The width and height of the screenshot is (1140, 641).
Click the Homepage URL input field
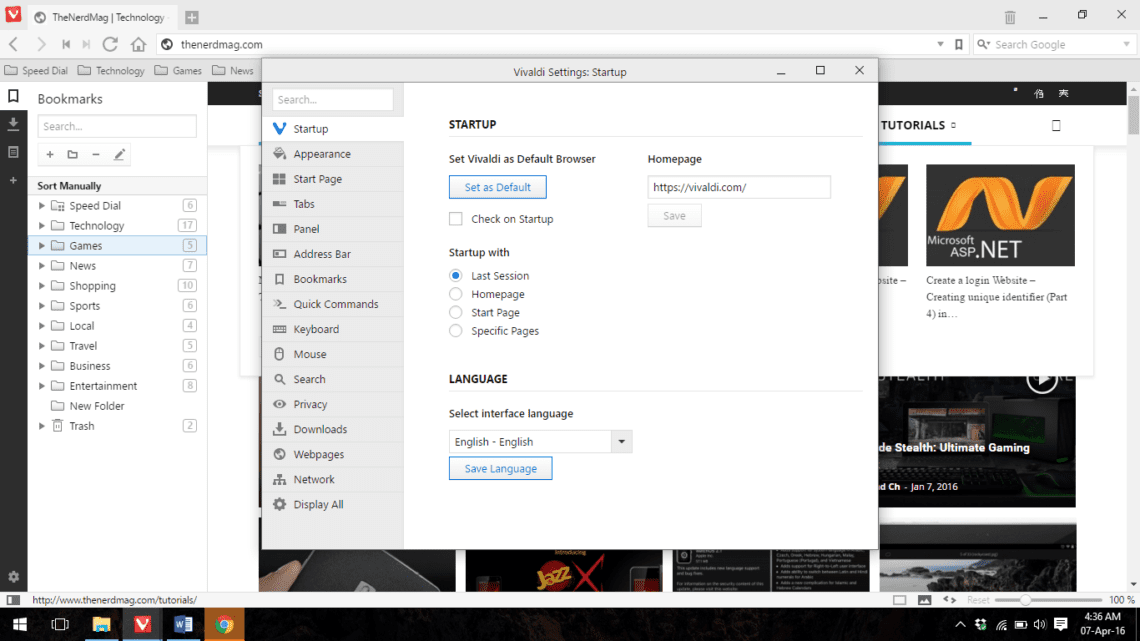click(x=738, y=186)
